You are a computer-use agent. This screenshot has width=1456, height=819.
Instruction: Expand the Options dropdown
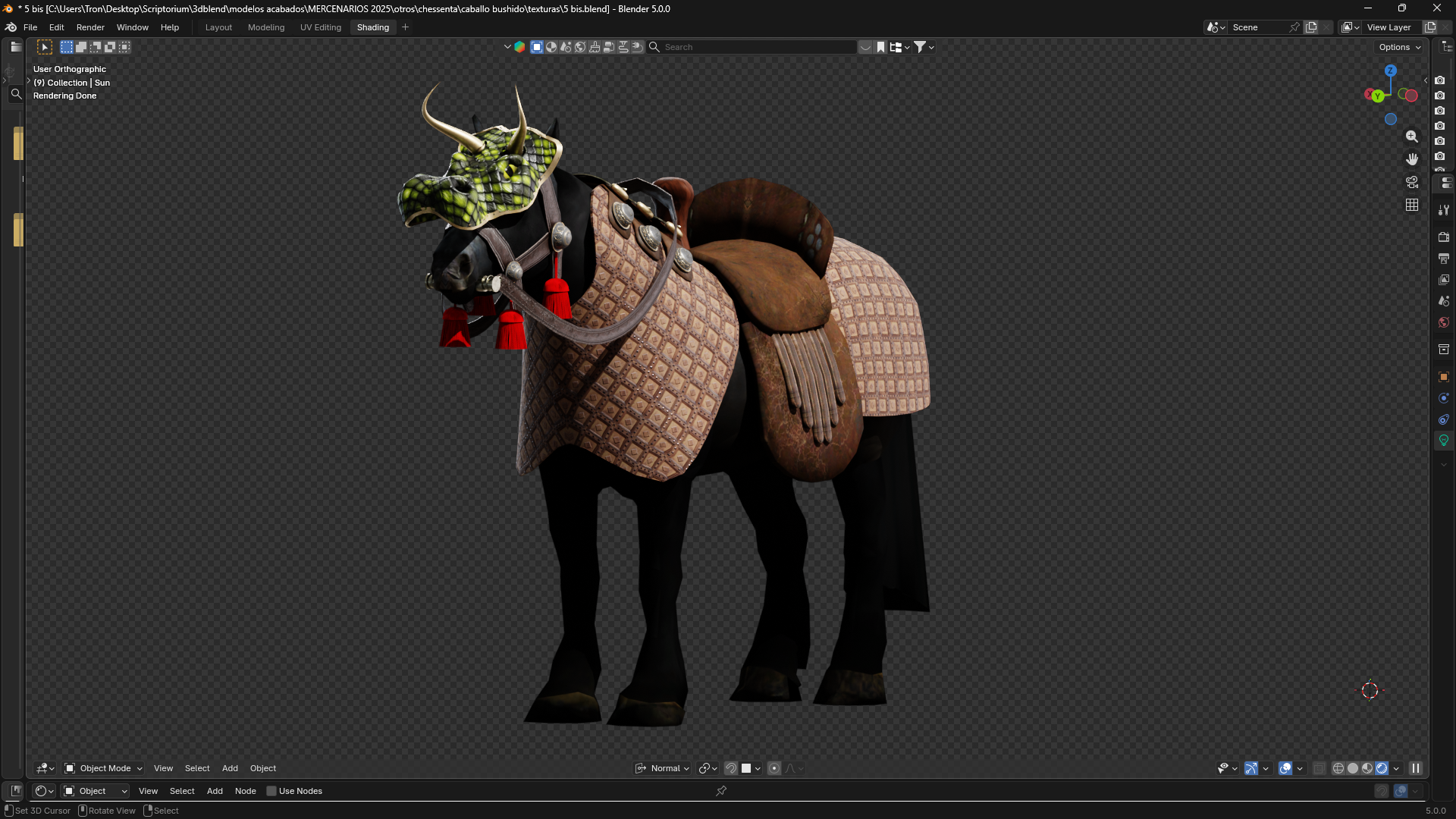[1400, 47]
